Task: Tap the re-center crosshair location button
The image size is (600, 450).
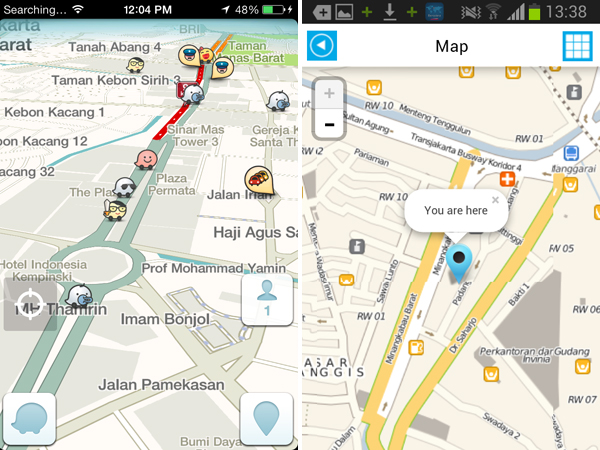Action: (30, 305)
